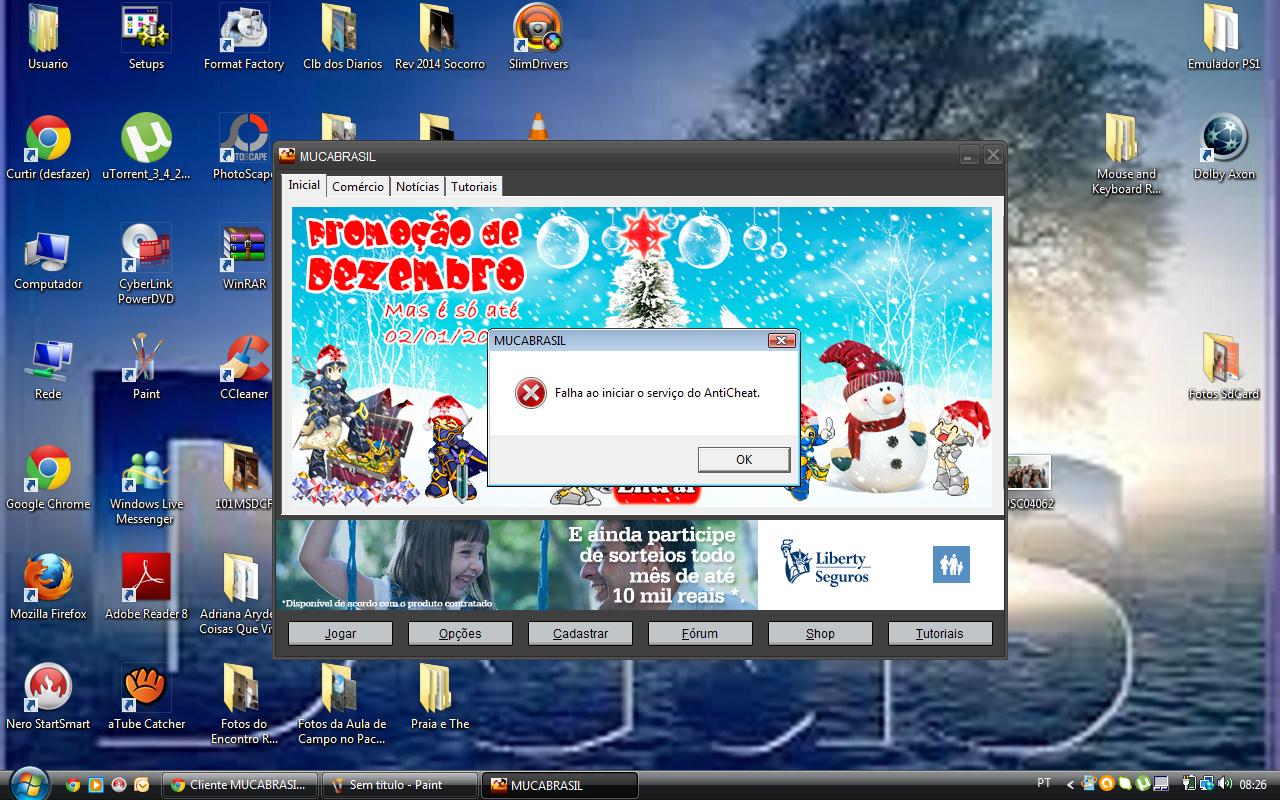The width and height of the screenshot is (1280, 800).
Task: Click the Windows Start orb
Action: click(x=28, y=783)
